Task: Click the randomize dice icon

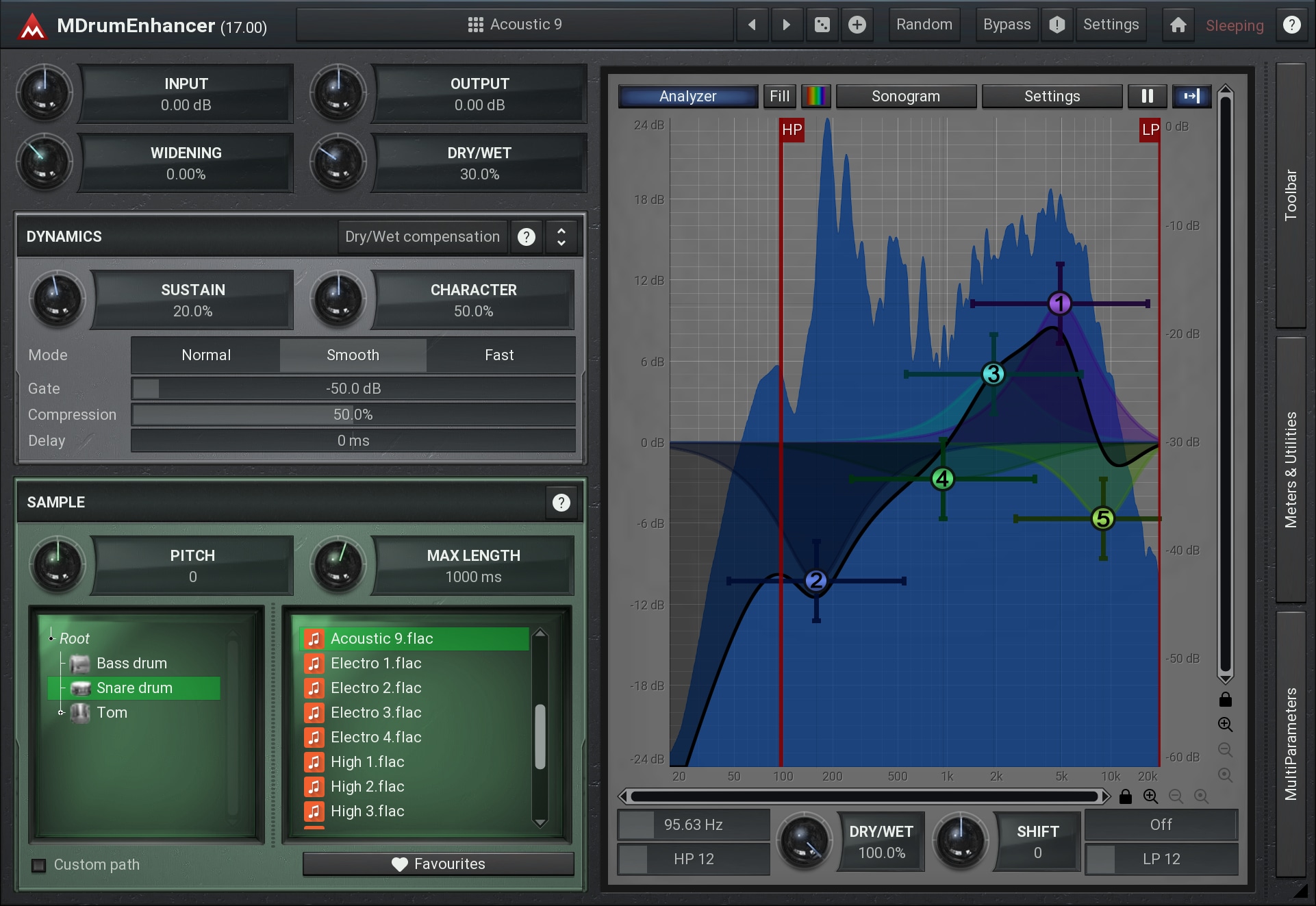Action: point(822,25)
